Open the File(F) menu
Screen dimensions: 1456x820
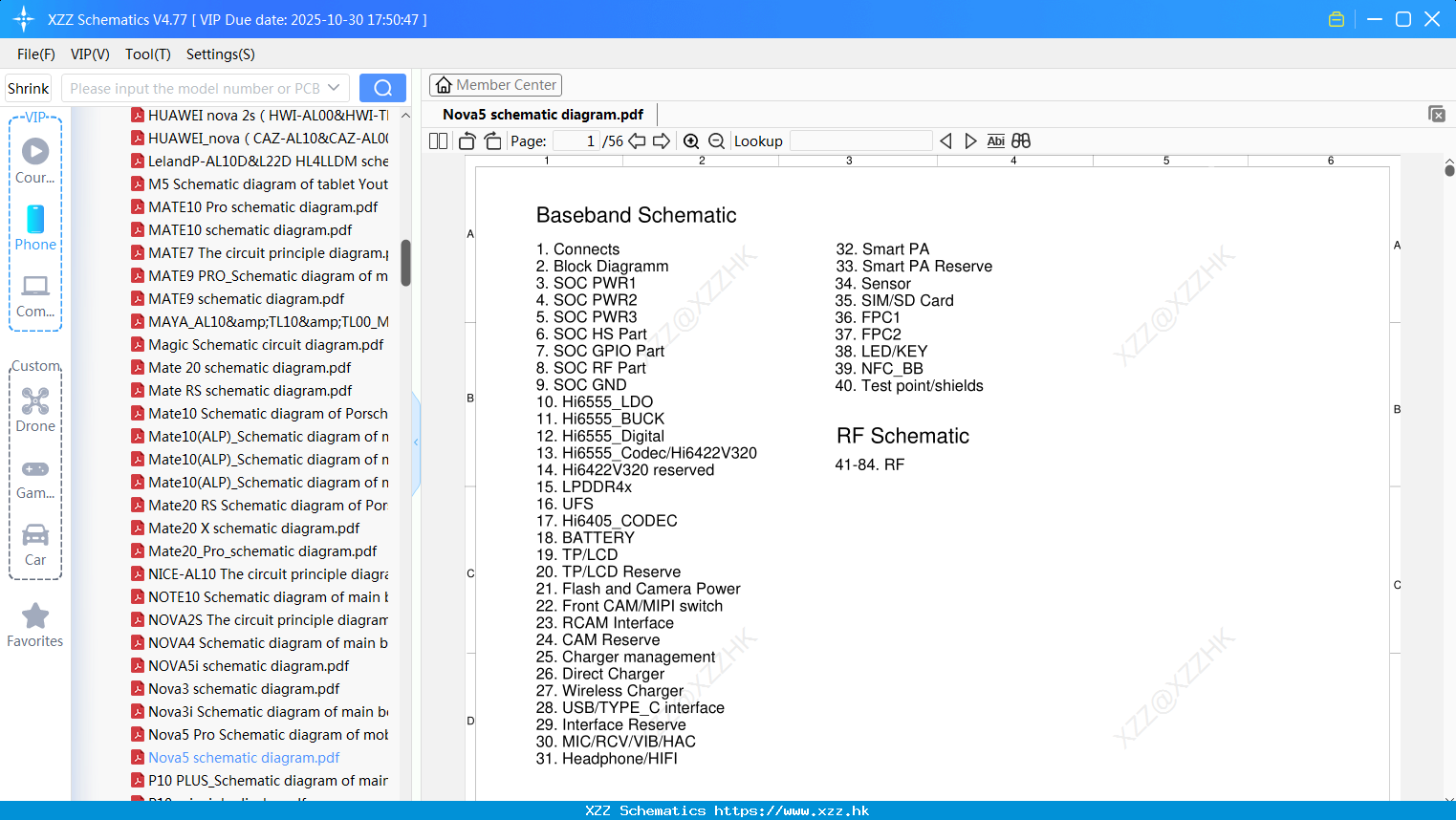coord(36,54)
